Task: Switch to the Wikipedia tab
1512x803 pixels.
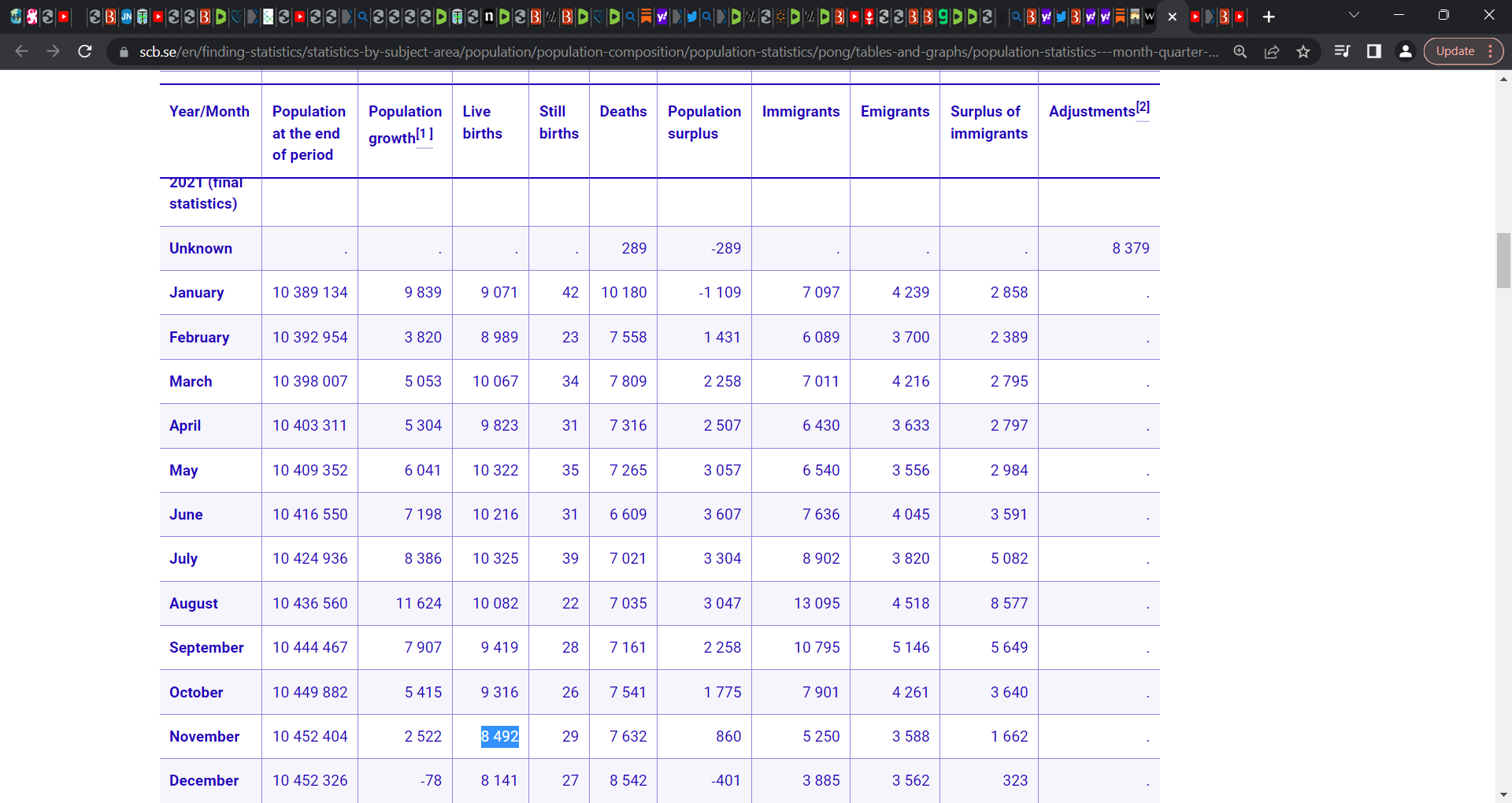Action: [x=1150, y=17]
